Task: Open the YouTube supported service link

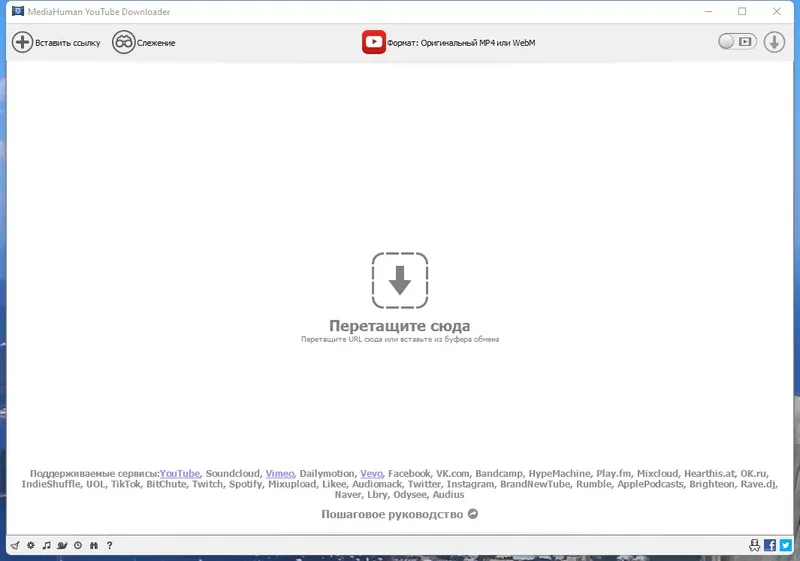Action: tap(180, 473)
